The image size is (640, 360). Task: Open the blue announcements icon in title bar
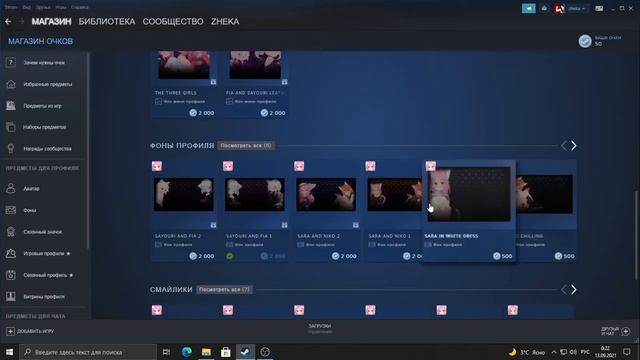coord(529,8)
